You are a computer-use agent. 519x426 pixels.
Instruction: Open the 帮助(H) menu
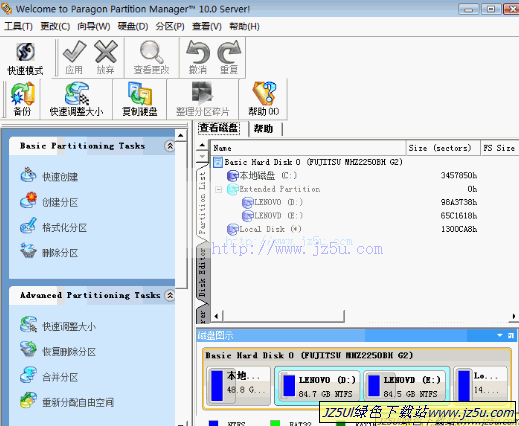pos(244,26)
